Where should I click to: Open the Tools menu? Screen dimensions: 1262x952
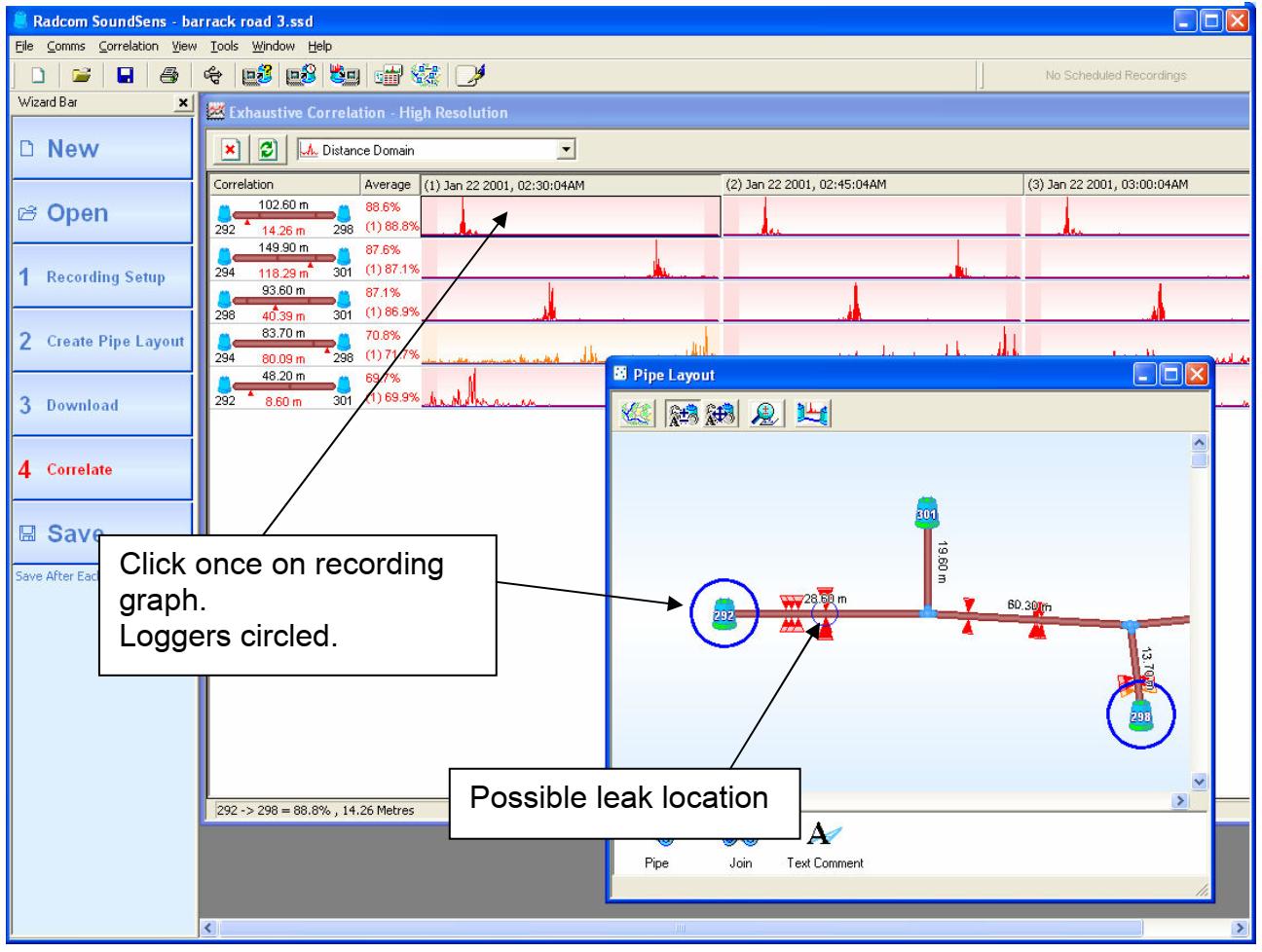point(224,46)
